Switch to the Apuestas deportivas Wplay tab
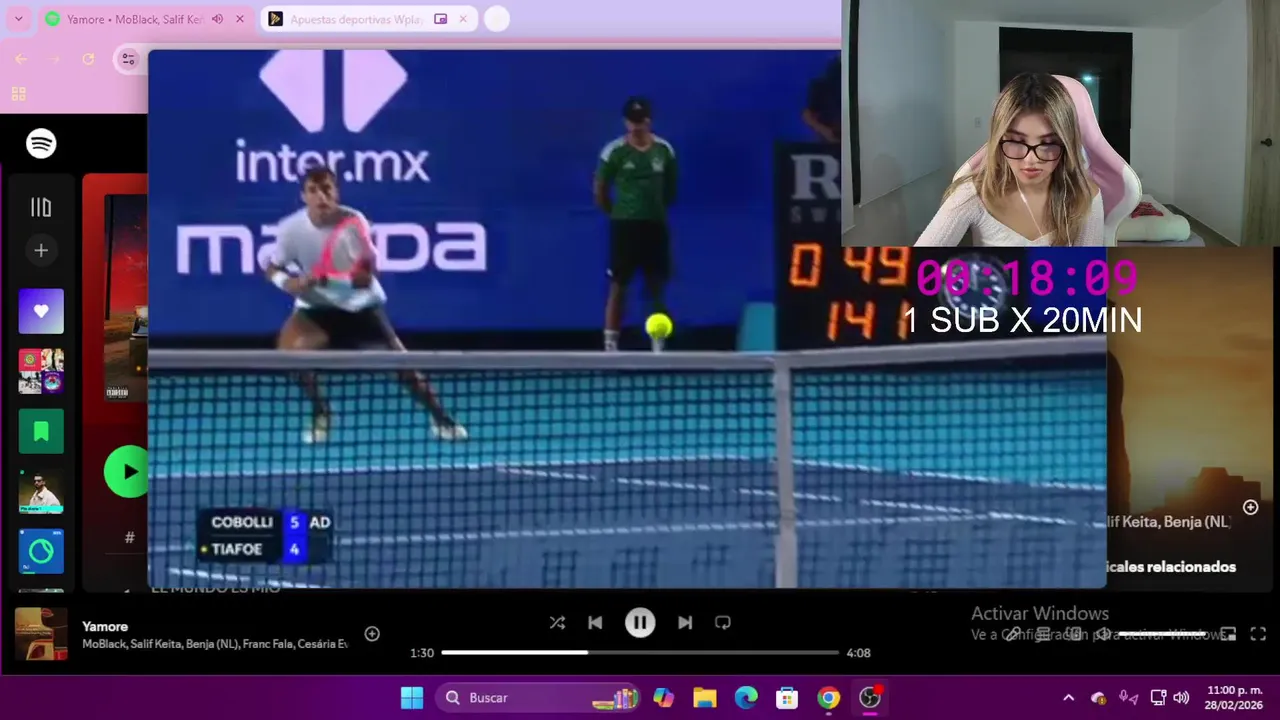 coord(370,19)
